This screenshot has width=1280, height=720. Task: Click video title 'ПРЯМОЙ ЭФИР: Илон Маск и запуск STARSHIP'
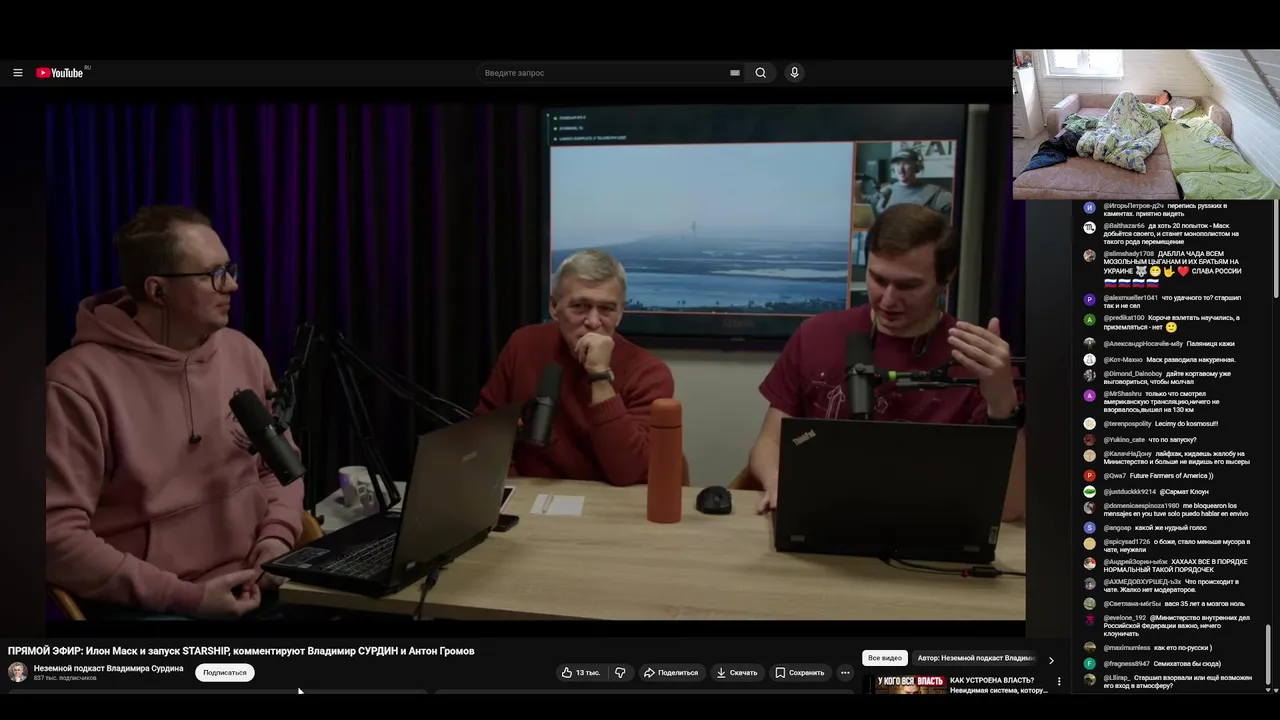coord(241,651)
